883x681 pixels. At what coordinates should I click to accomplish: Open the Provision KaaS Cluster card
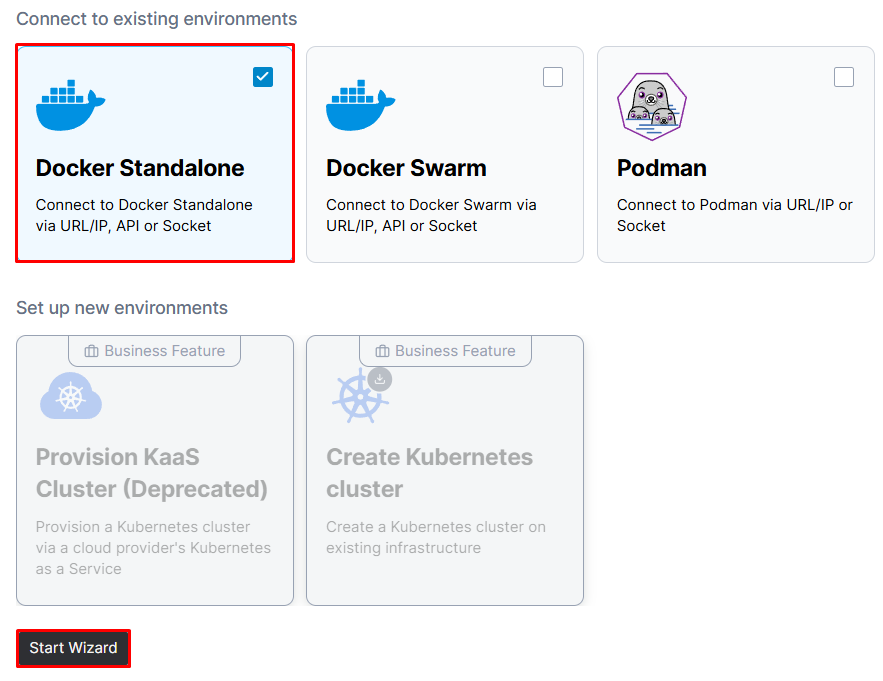pos(155,470)
